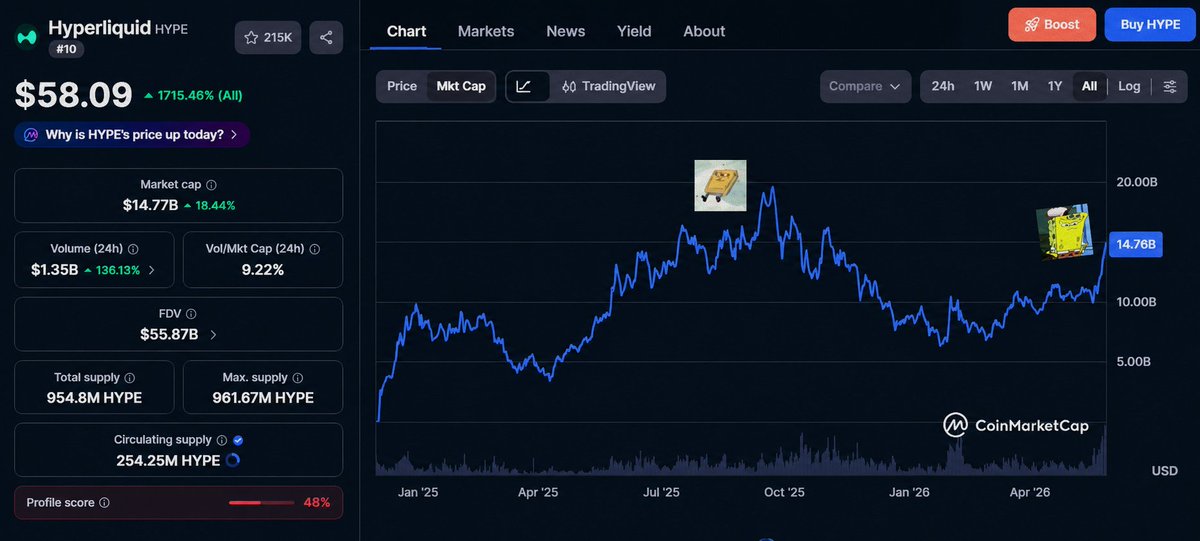Switch to TradingView chart mode
The width and height of the screenshot is (1200, 541).
[x=608, y=86]
